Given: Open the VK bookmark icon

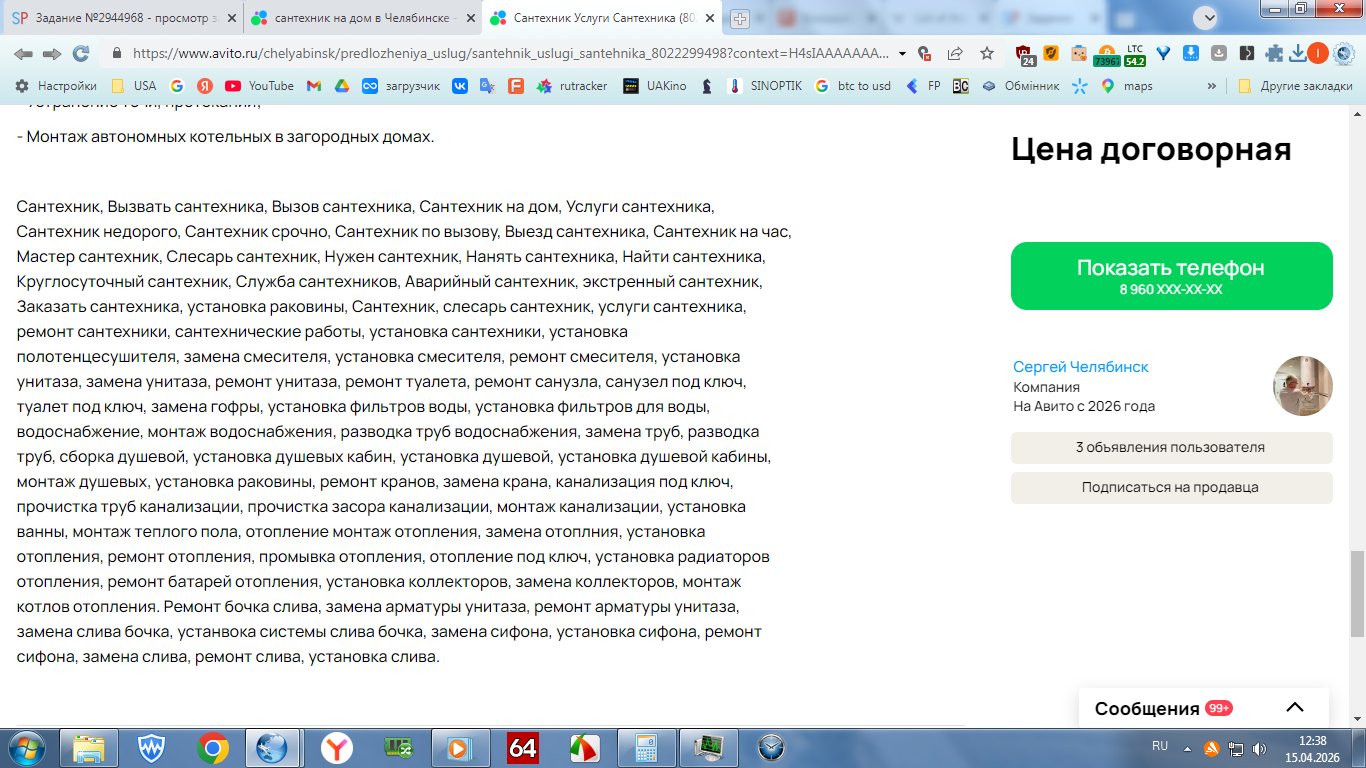Looking at the screenshot, I should 460,86.
